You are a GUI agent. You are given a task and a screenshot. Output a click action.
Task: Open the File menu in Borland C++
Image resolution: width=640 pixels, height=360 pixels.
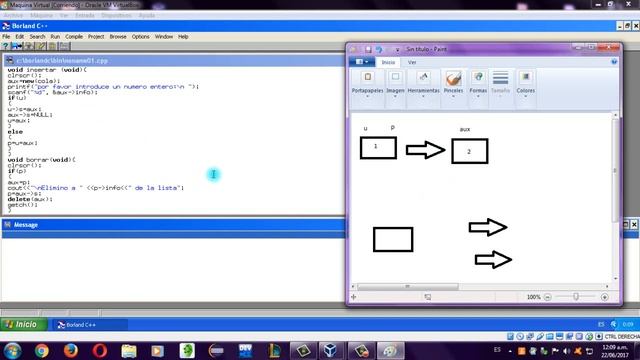(6, 37)
